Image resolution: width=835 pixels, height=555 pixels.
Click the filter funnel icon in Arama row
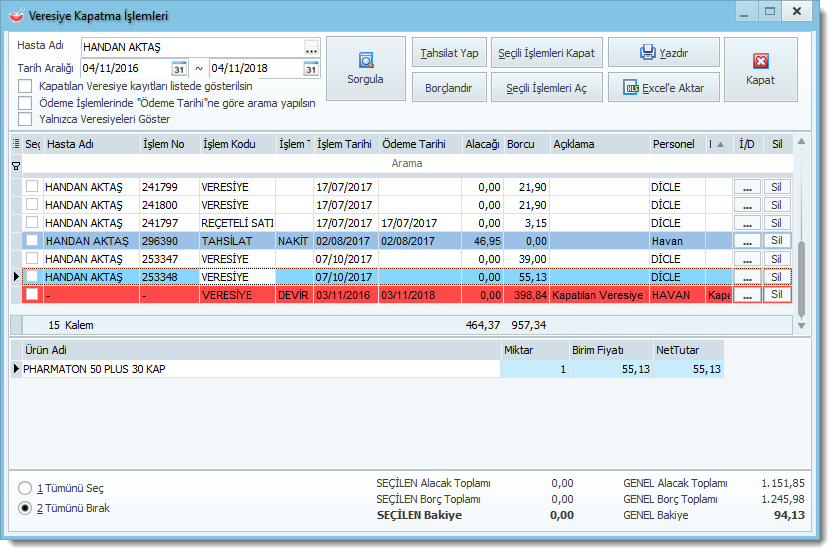tap(16, 166)
